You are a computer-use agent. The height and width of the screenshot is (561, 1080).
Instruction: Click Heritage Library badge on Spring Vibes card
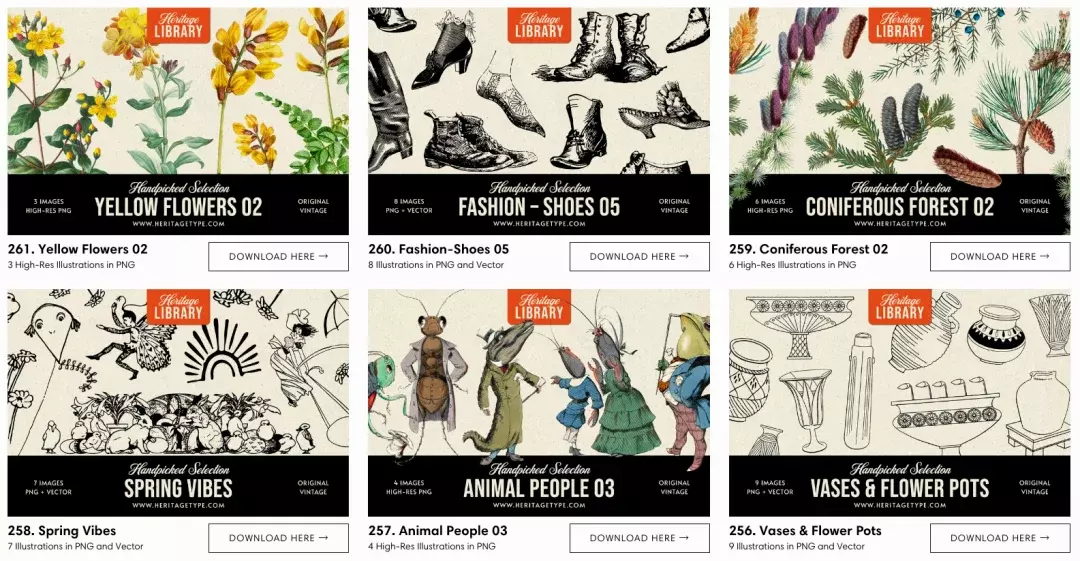point(178,307)
